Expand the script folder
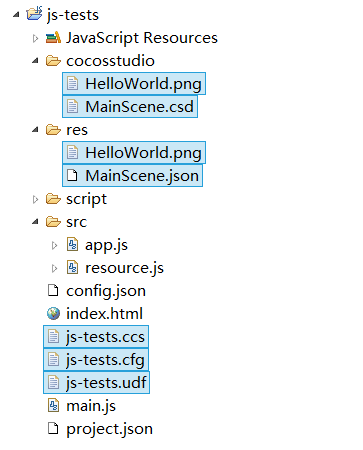The width and height of the screenshot is (363, 450). point(35,199)
